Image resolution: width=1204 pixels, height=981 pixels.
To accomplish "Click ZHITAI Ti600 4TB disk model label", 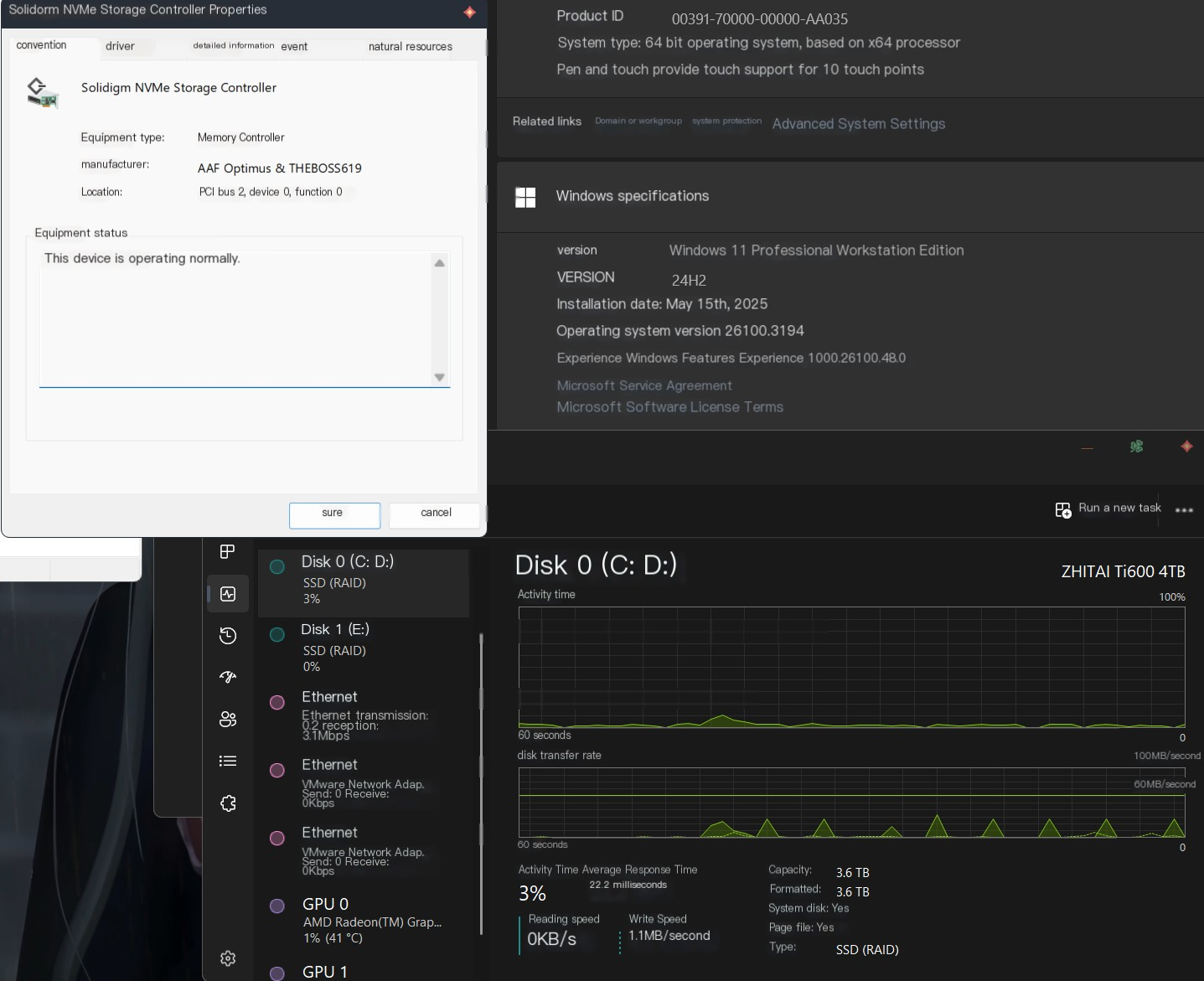I will (x=1123, y=571).
